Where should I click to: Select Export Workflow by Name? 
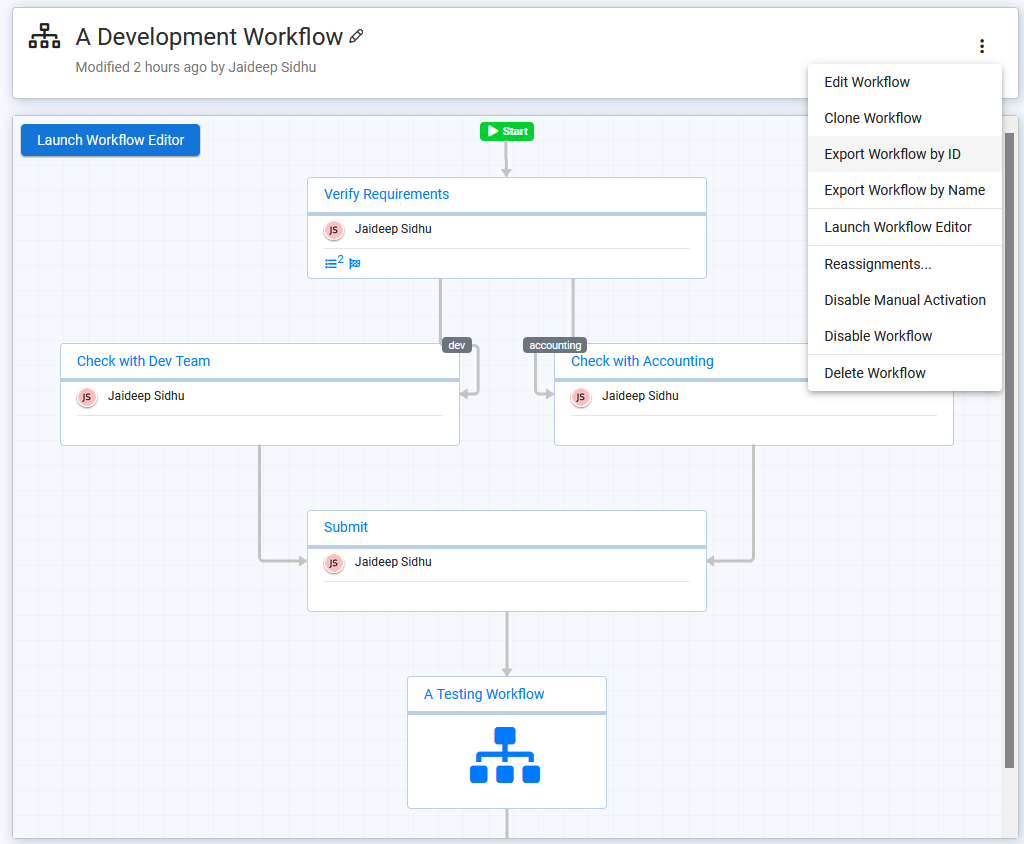point(904,190)
